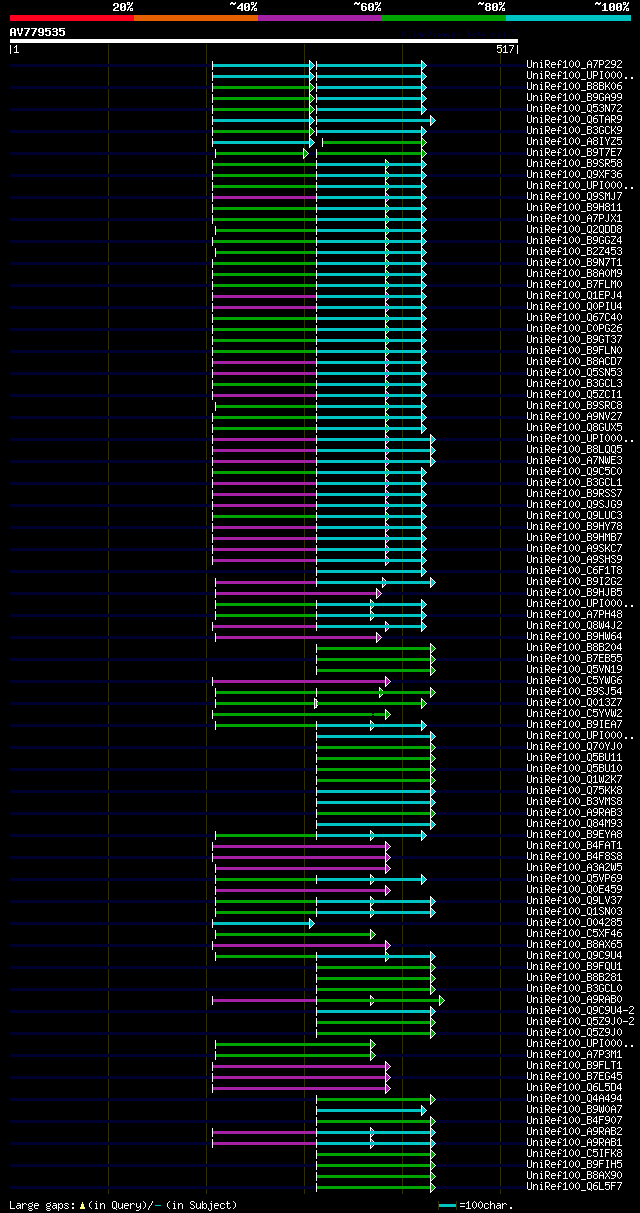
Task: Click the UniRef100_Q5Z9J0-2 label
Action: point(581,1021)
